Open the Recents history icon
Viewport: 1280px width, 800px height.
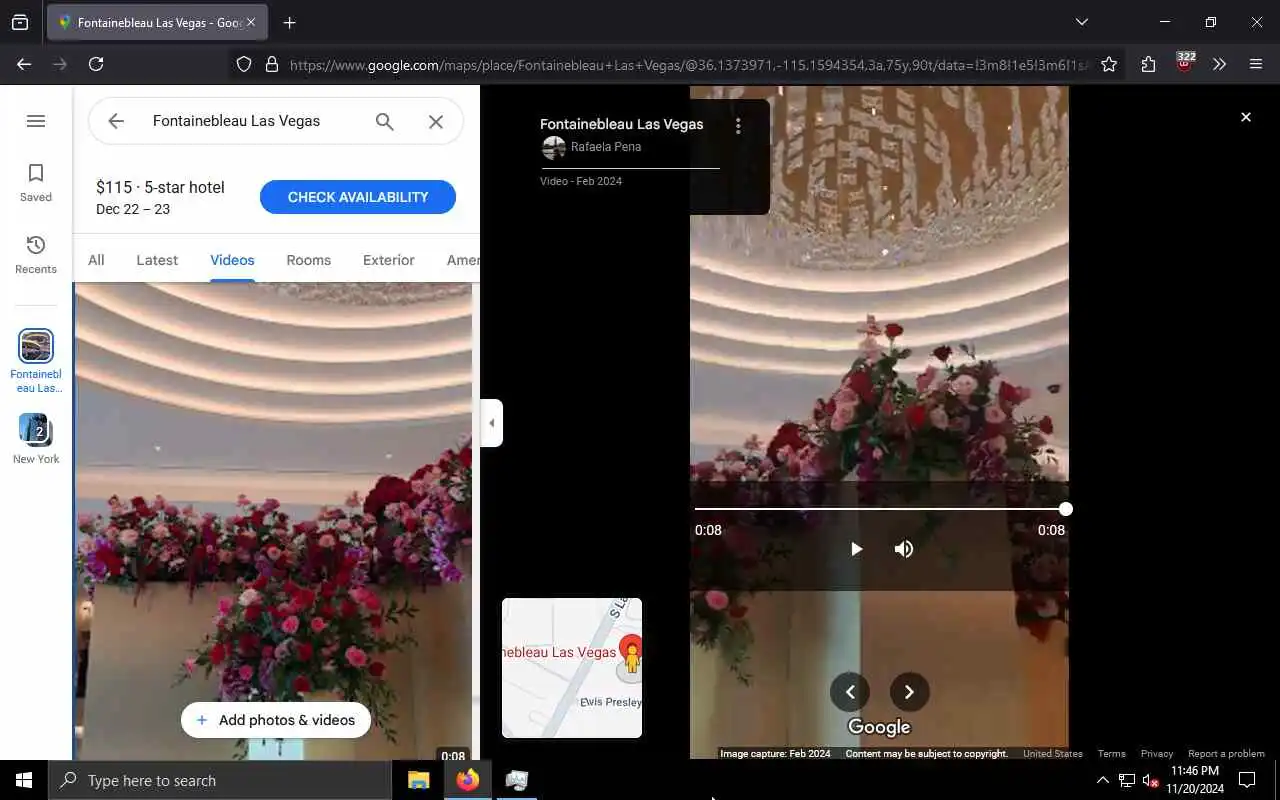click(x=36, y=255)
